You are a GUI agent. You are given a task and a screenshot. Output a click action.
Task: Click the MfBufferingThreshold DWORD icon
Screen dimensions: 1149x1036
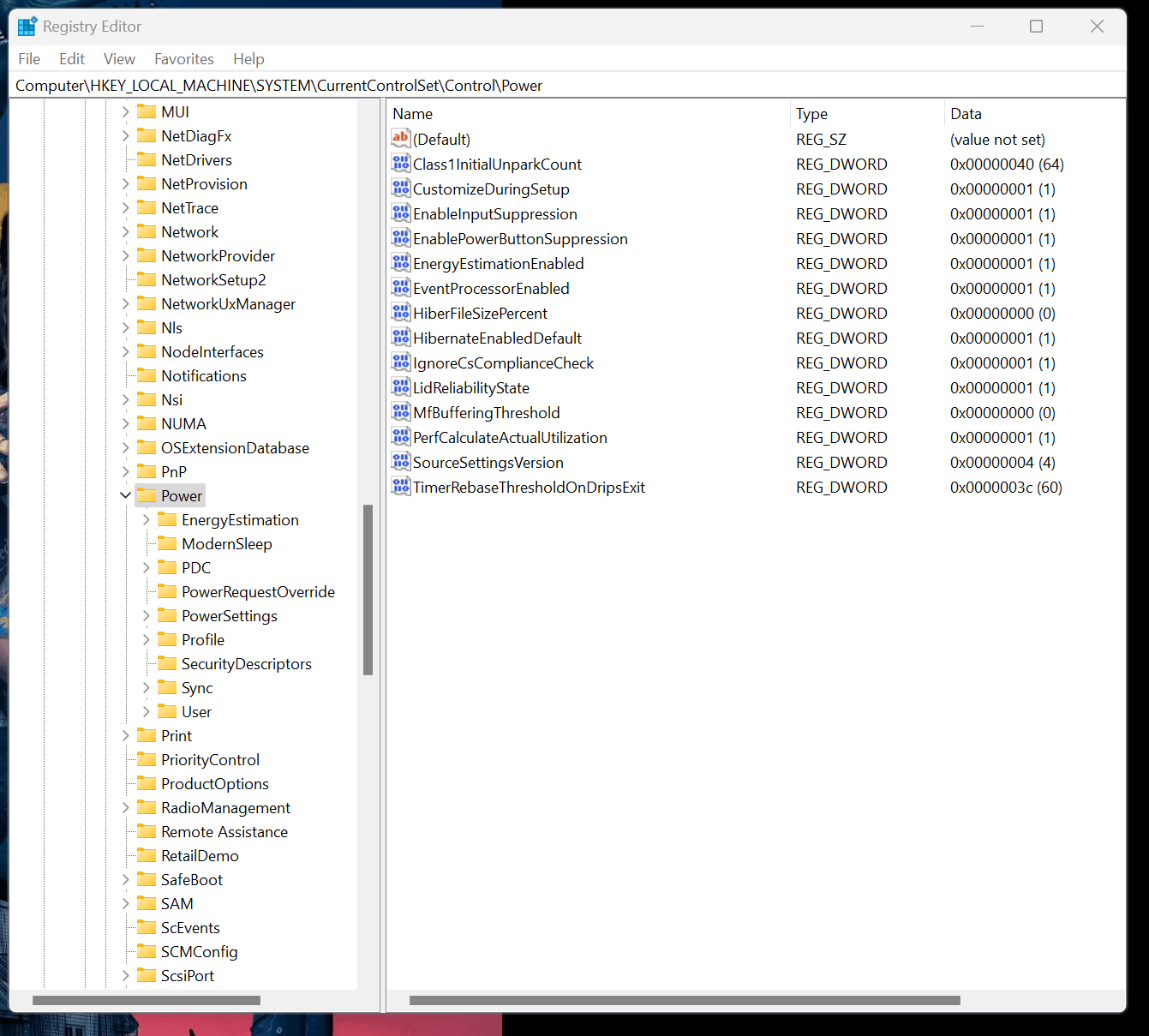[x=401, y=411]
